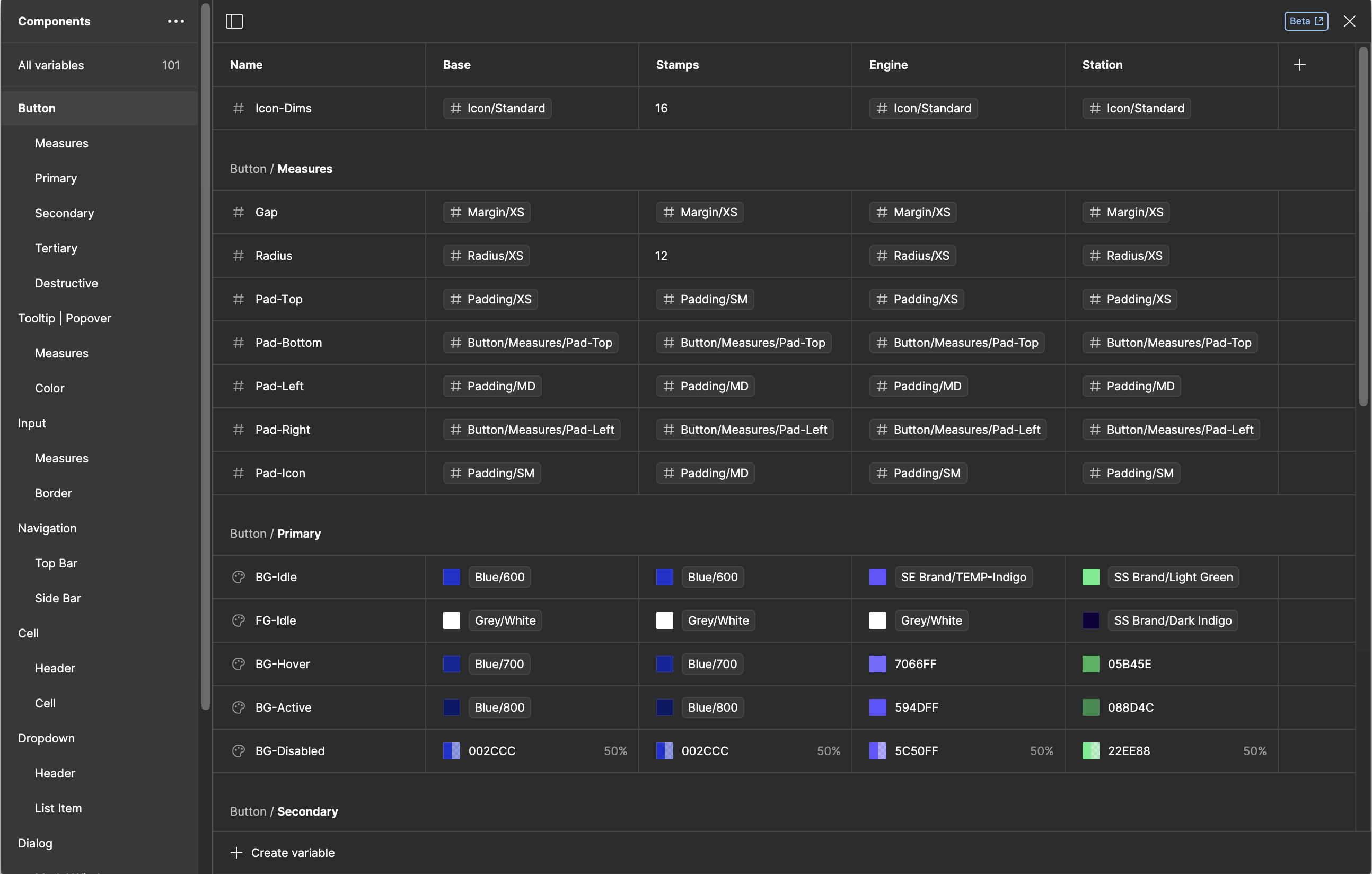Open the Components panel options menu

point(175,21)
